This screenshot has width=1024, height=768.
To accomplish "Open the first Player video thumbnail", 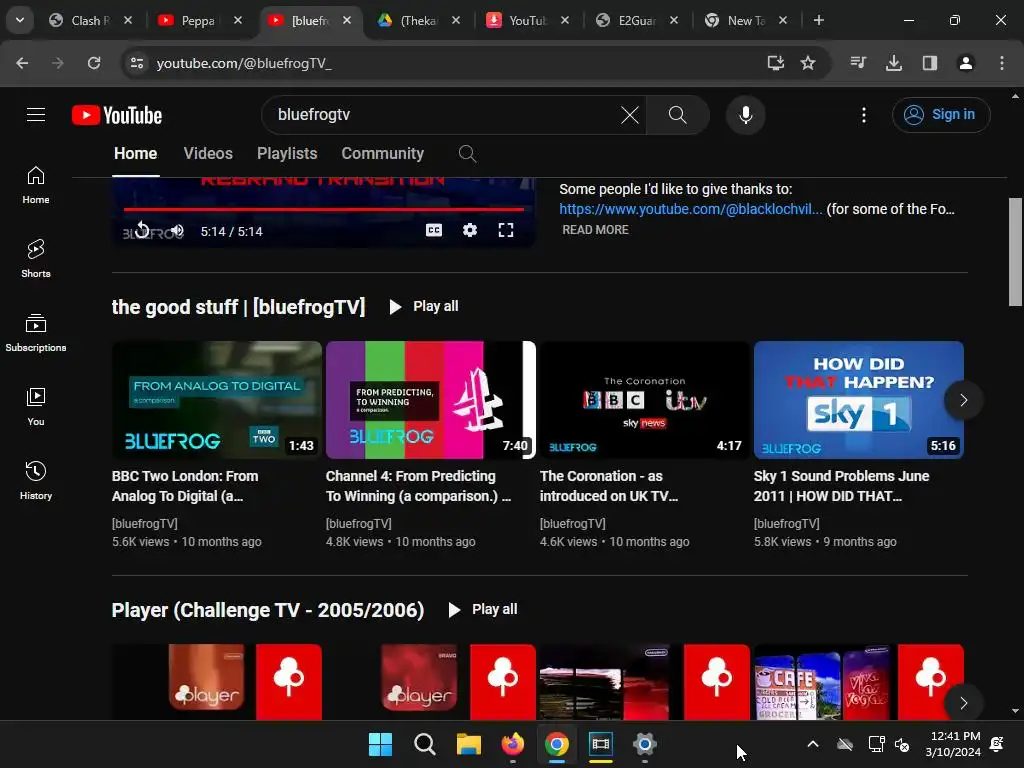I will [x=217, y=682].
